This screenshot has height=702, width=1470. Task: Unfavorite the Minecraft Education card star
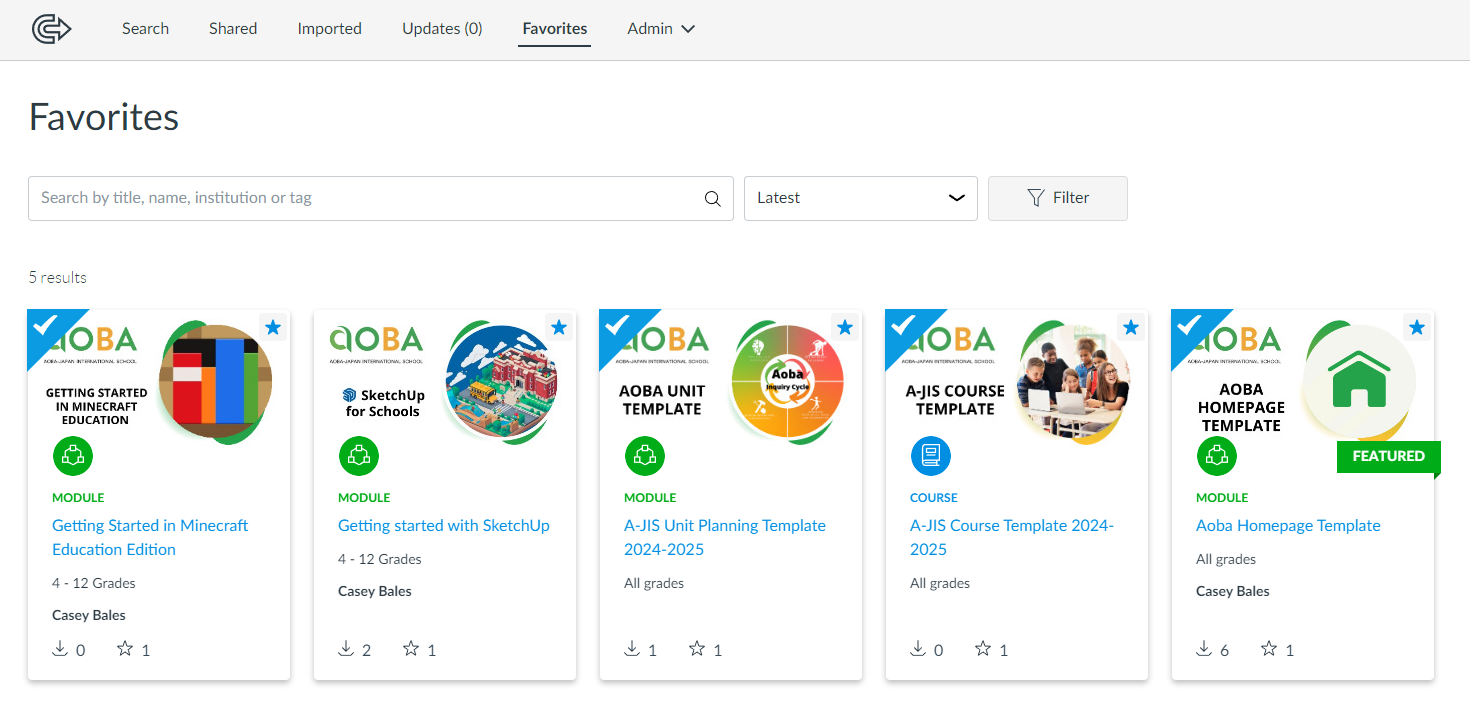click(x=273, y=327)
